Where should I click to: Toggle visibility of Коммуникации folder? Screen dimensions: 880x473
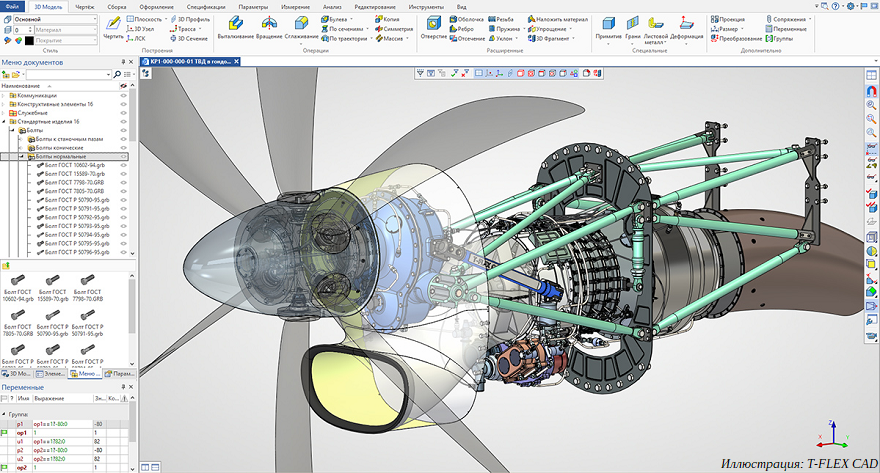point(123,95)
